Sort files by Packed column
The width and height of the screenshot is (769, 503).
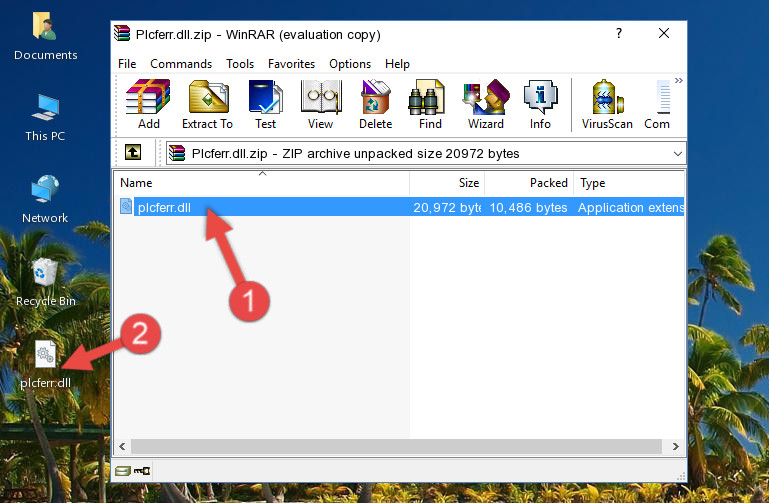coord(529,183)
